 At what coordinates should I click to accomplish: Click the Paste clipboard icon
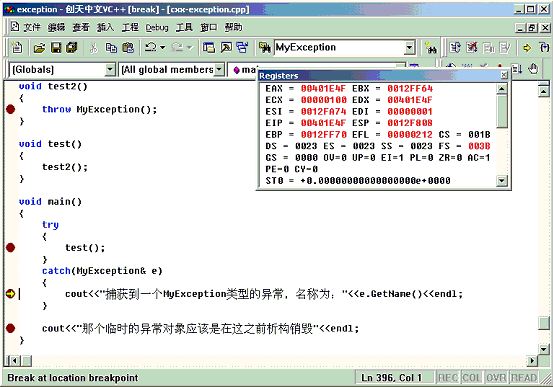128,47
